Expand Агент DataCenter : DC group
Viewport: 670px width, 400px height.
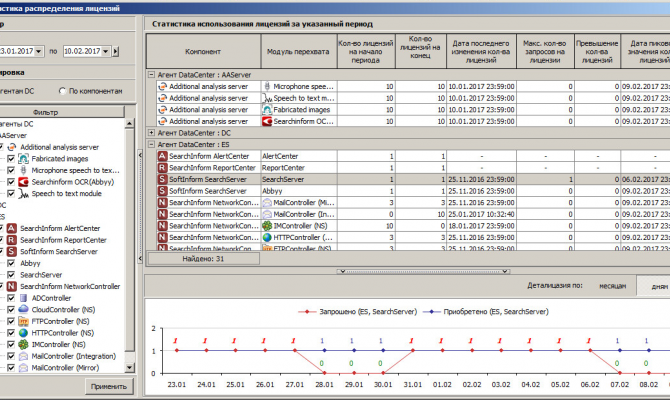coord(151,133)
